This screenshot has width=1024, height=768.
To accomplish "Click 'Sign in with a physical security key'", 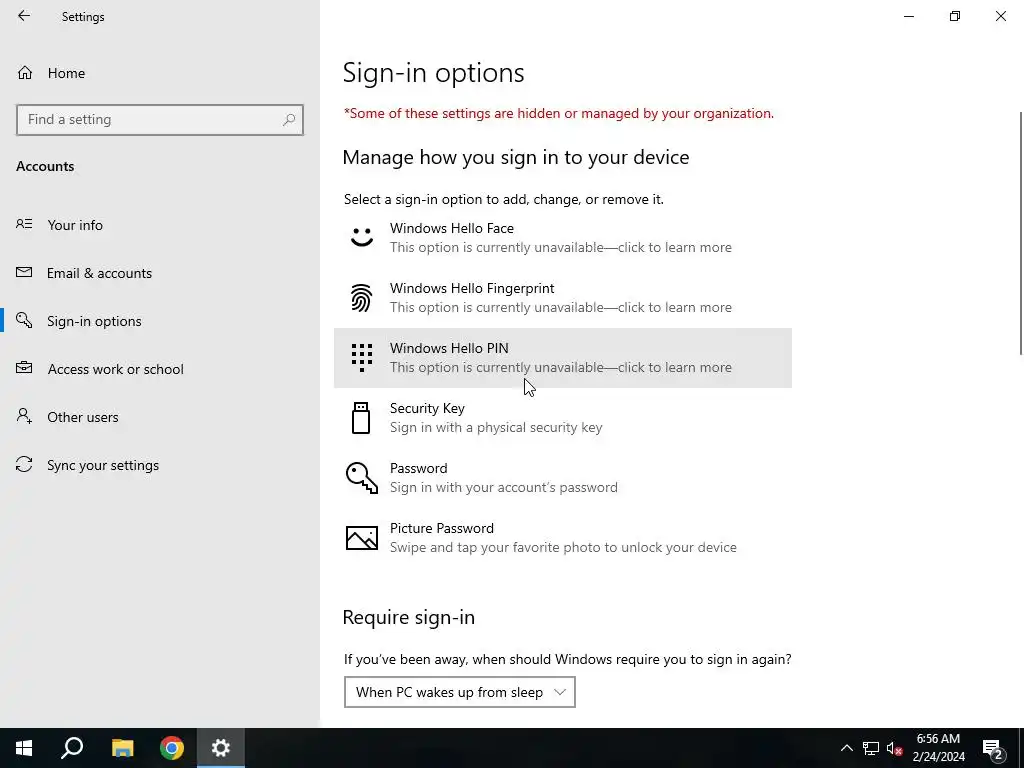I will click(x=496, y=427).
